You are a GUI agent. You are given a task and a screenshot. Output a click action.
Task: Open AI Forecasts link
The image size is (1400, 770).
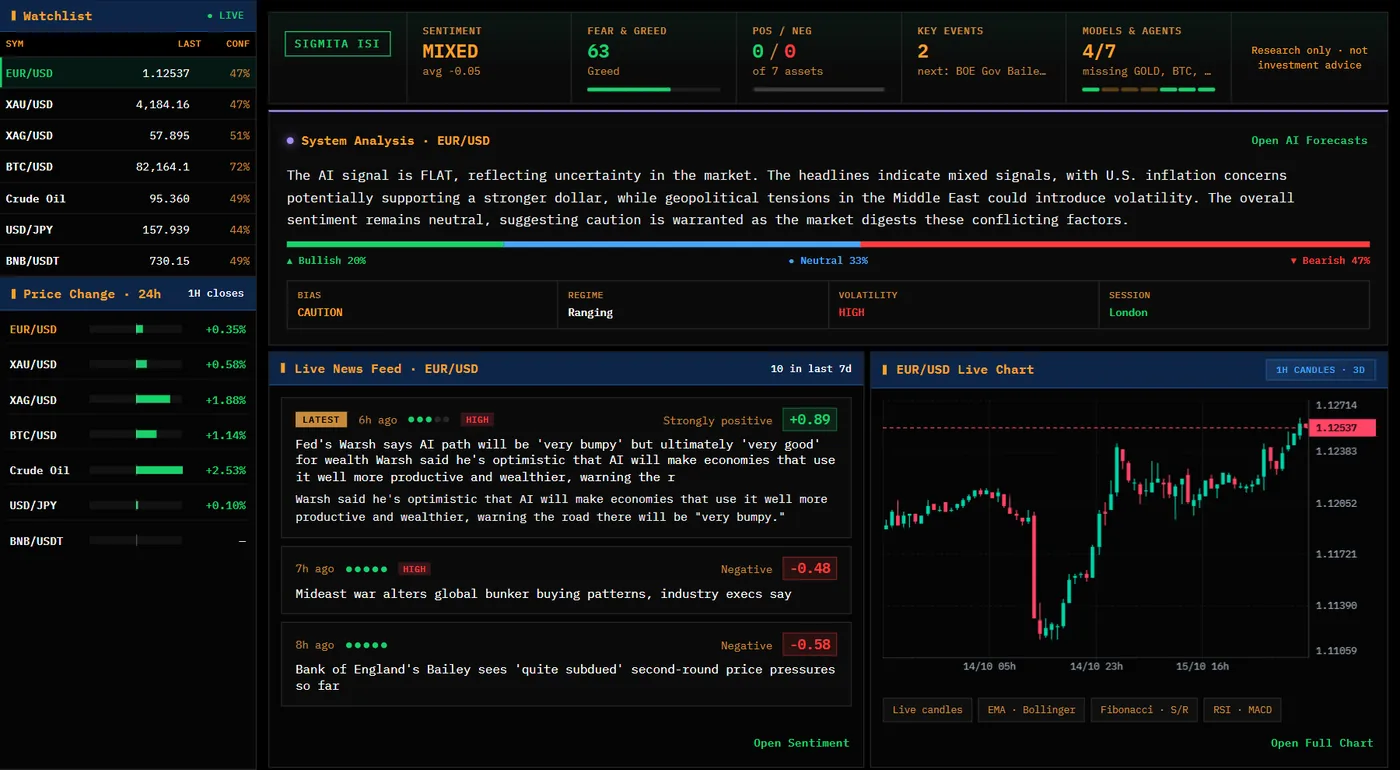[1309, 141]
